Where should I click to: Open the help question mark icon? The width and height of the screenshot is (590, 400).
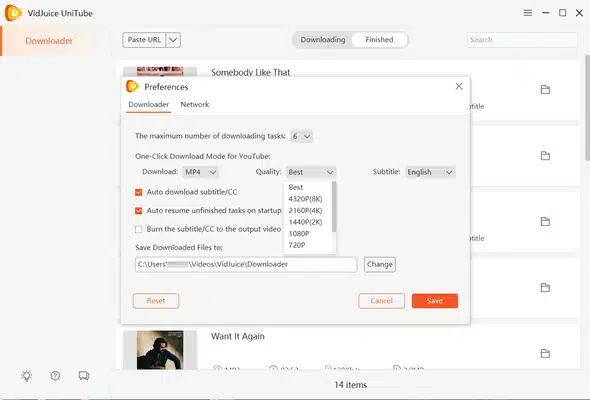pos(55,376)
